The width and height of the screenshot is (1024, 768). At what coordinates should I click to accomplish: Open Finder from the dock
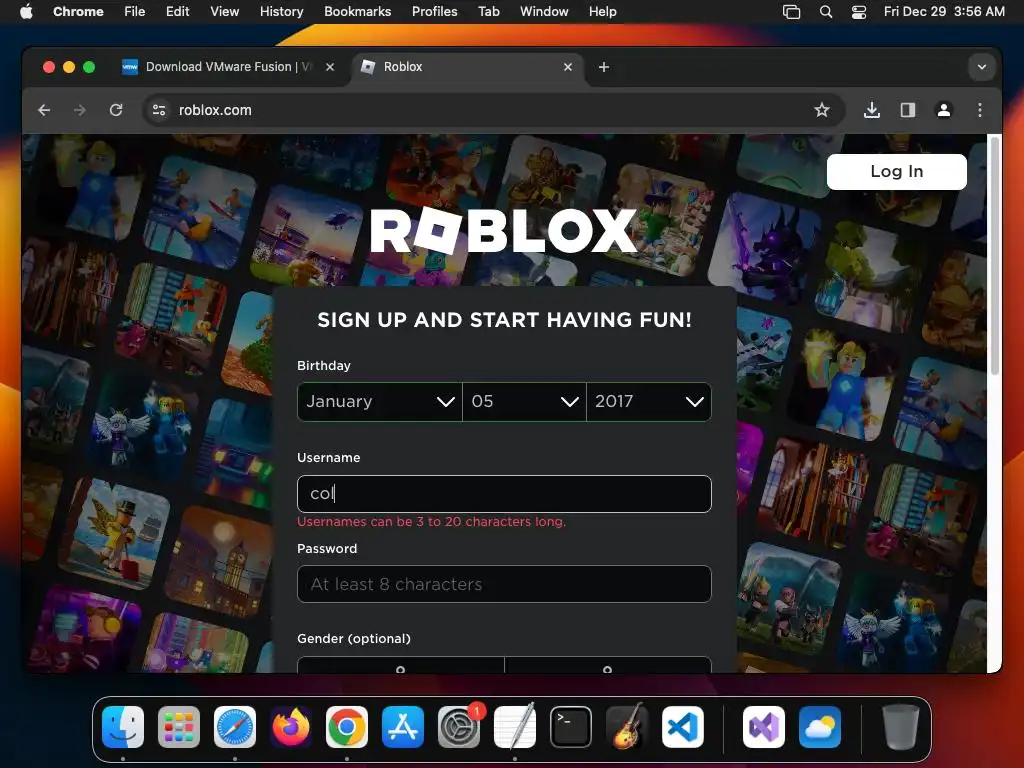pos(123,727)
